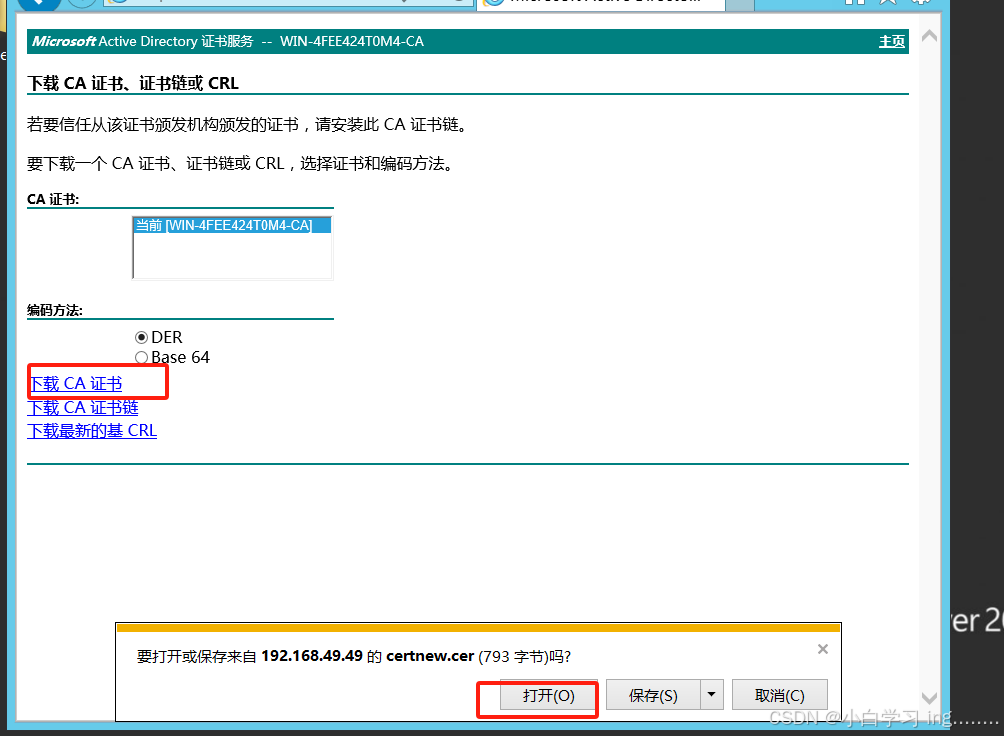Screen dimensions: 1004x736
Task: Click the page scrollbar up arrow
Action: pos(929,37)
